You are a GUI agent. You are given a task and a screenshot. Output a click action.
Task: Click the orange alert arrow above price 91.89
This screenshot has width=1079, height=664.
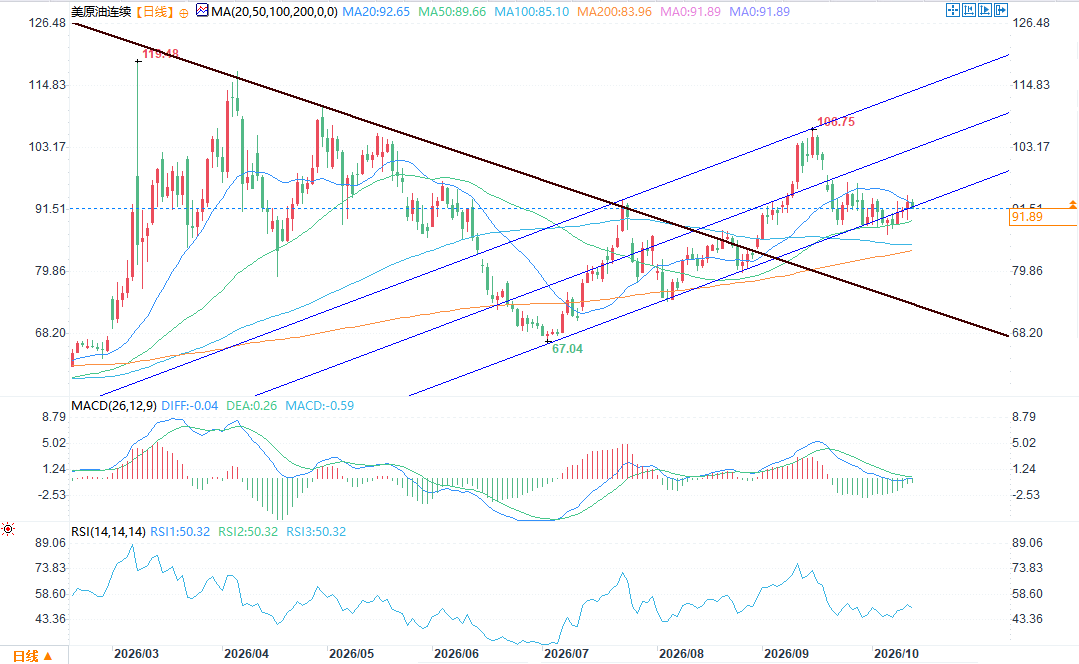pos(1073,204)
